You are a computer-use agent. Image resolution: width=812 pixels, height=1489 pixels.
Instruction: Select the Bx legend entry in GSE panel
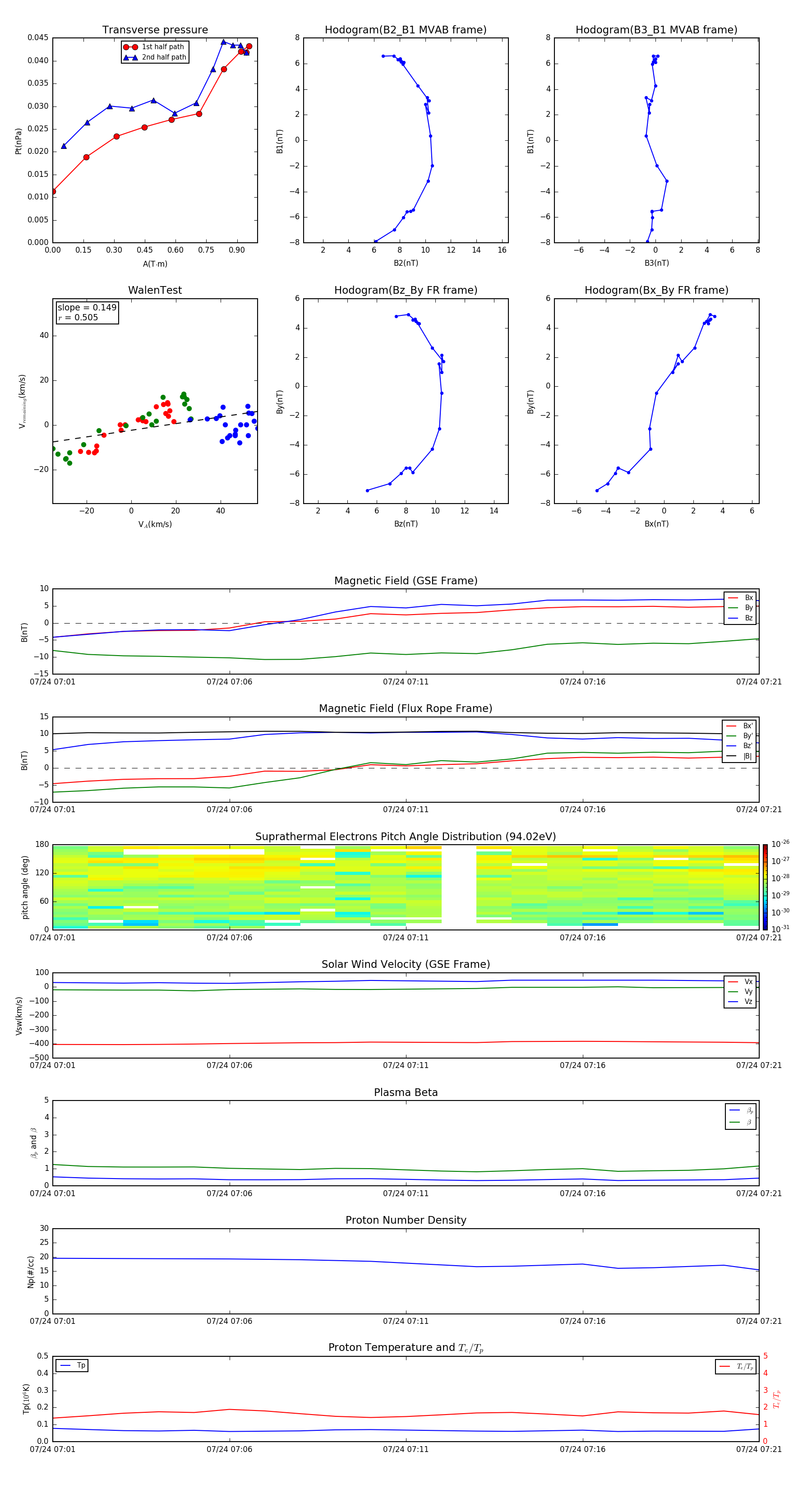coord(740,598)
